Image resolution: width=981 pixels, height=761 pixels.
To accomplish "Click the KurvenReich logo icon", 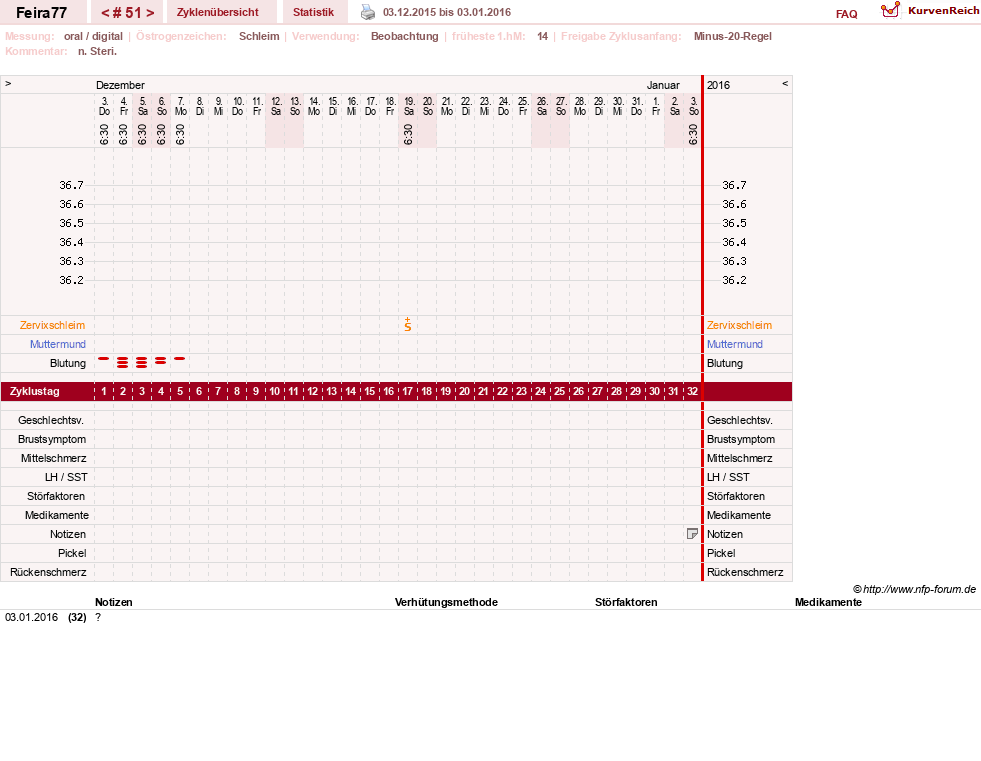I will coord(890,10).
